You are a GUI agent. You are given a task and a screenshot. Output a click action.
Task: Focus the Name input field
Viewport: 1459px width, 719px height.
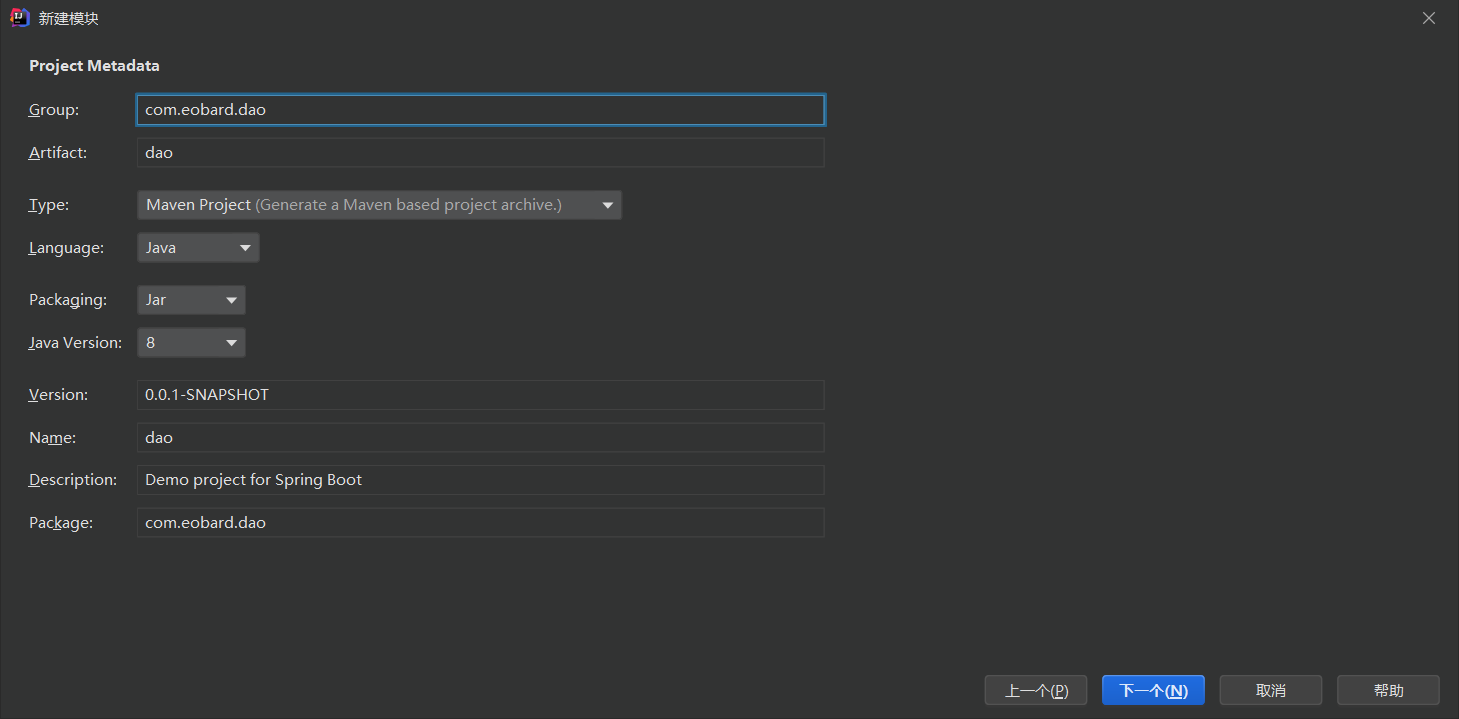coord(480,438)
